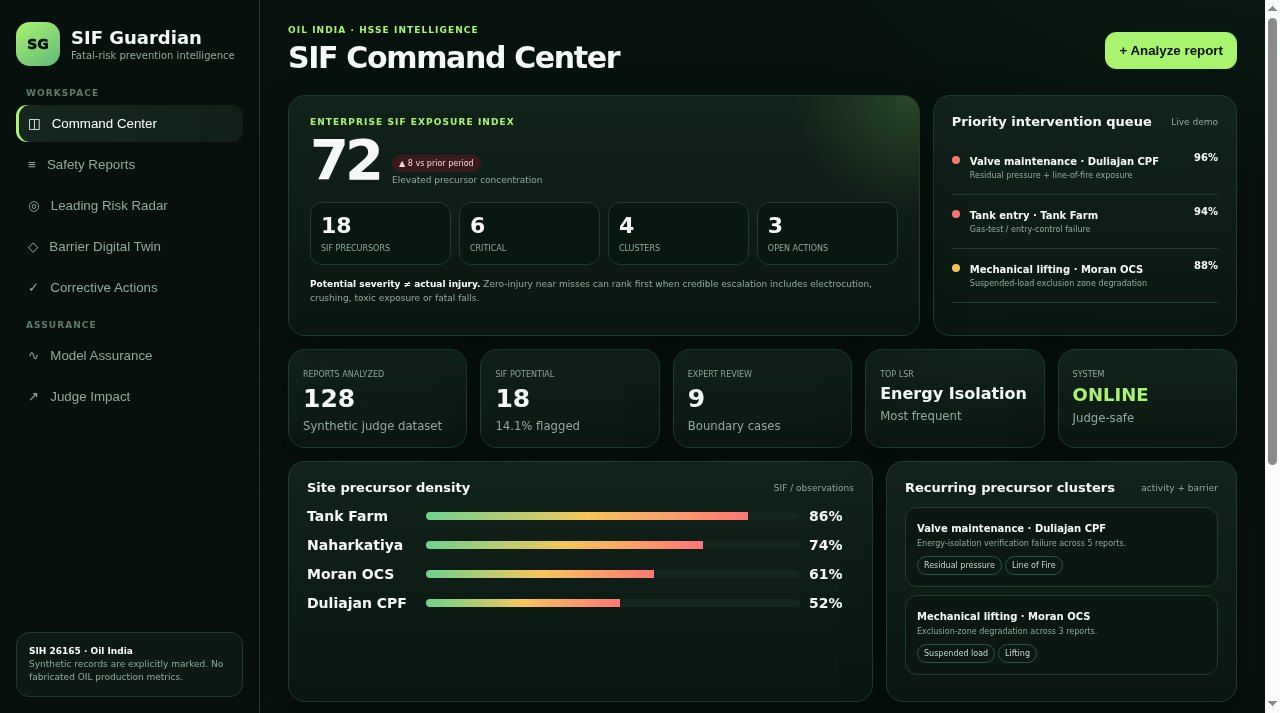Screen dimensions: 1280x713
Task: Click the Leading Risk Radar target icon
Action: pos(34,206)
